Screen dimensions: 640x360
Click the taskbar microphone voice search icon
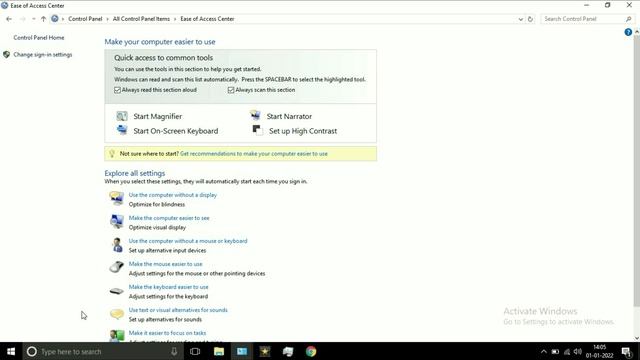pyautogui.click(x=174, y=351)
